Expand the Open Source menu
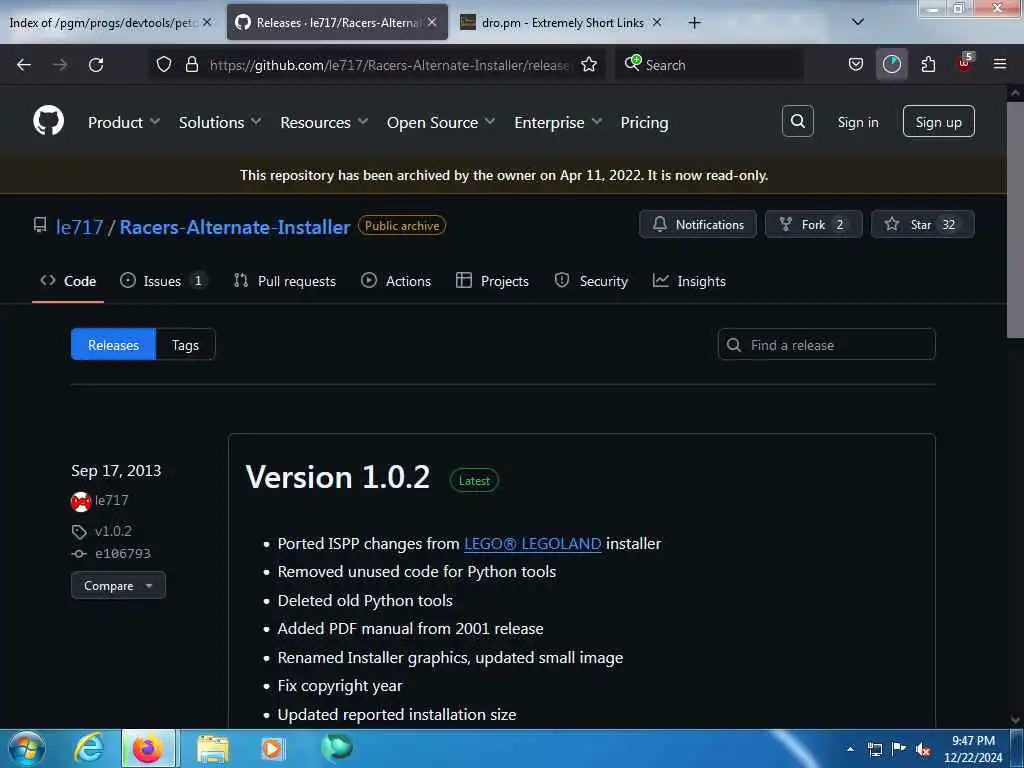This screenshot has height=768, width=1024. click(441, 122)
